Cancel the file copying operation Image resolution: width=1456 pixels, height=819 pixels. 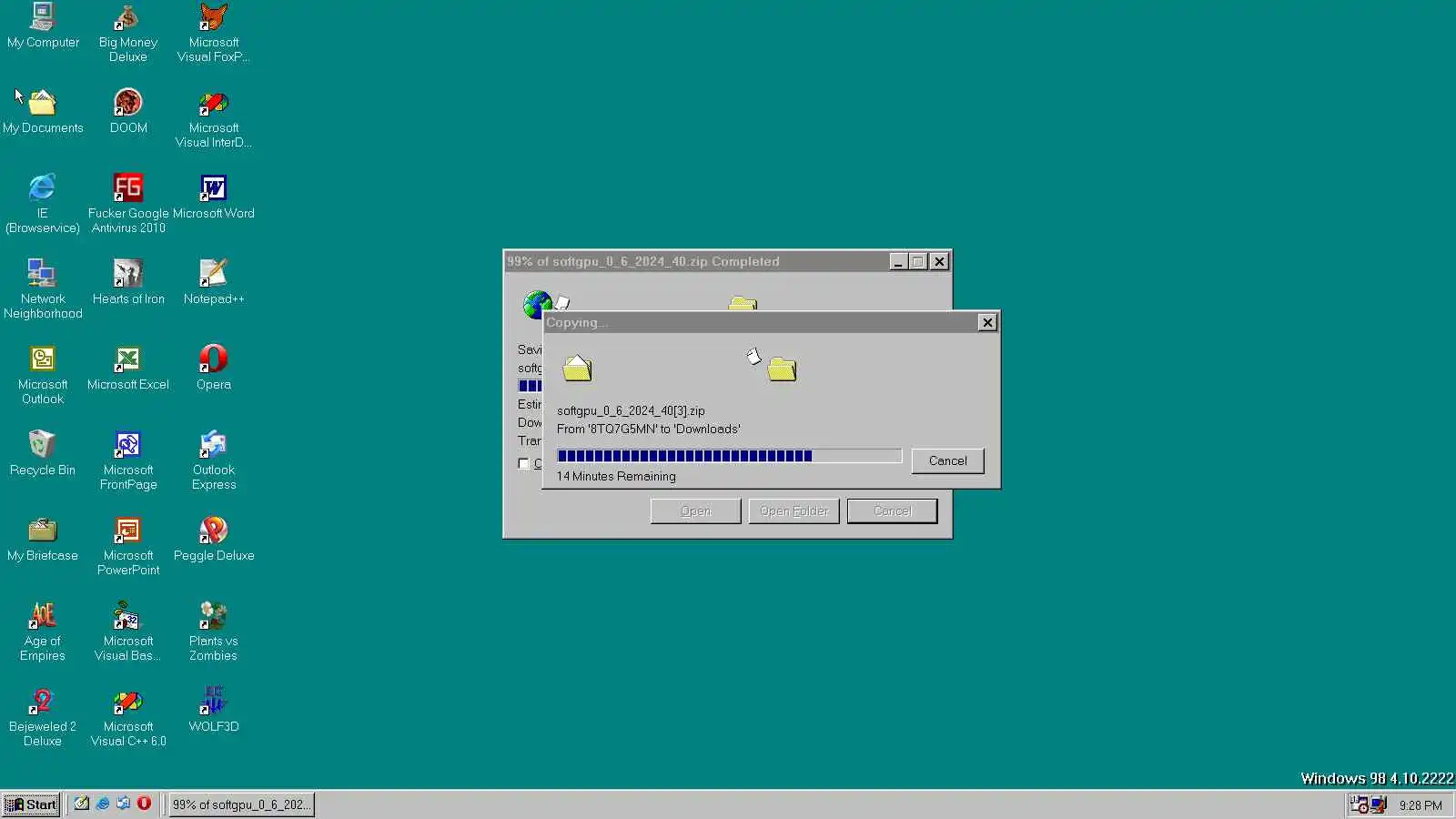[947, 460]
